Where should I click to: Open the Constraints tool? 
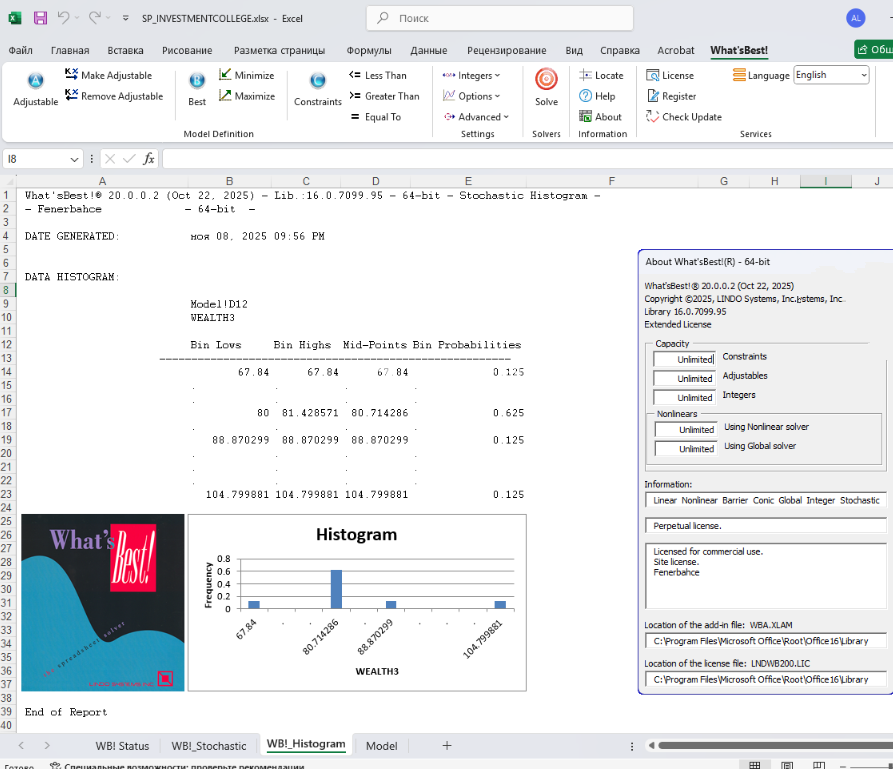tap(318, 82)
